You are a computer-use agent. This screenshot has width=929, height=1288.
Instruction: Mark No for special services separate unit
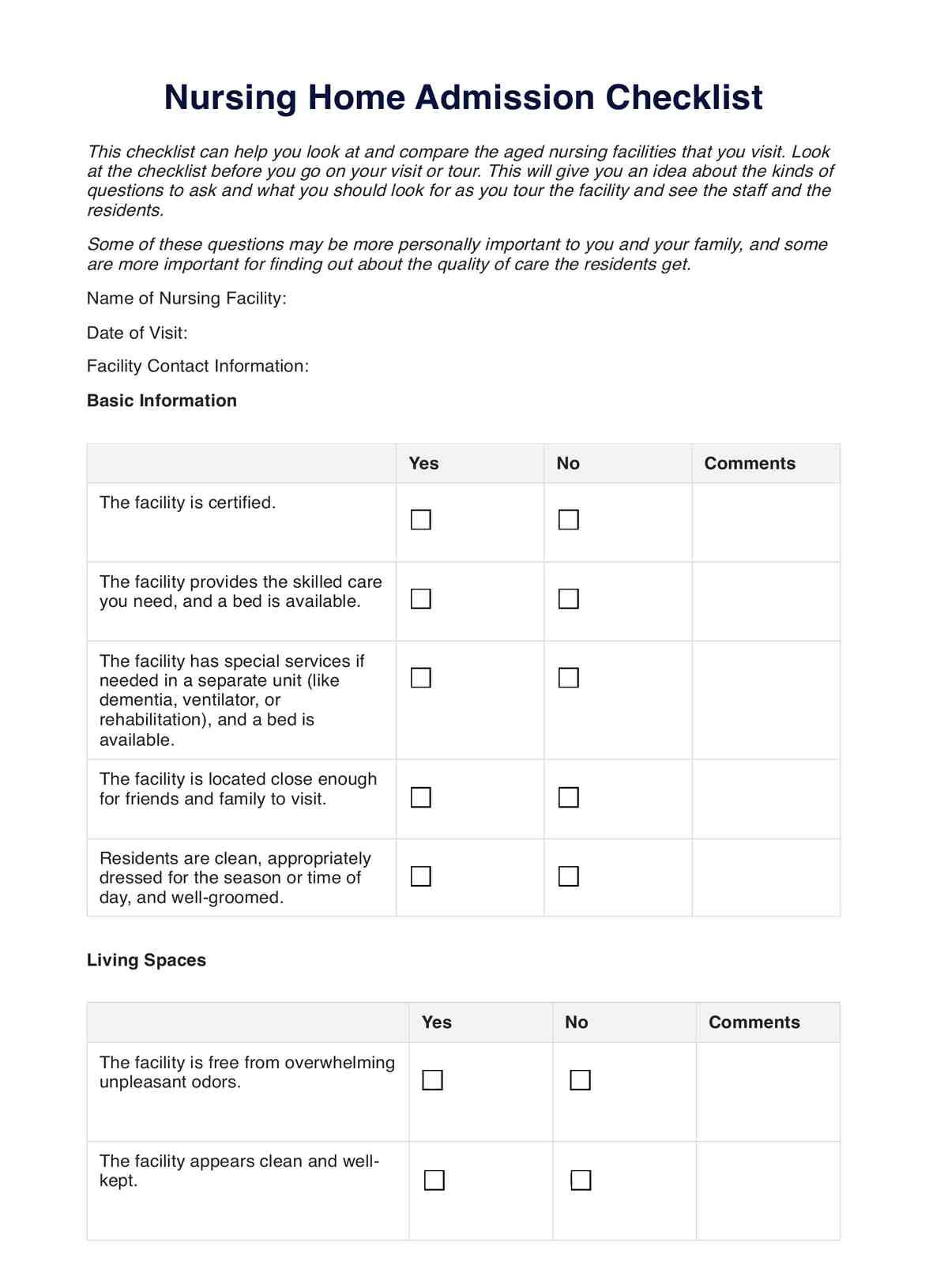(569, 678)
